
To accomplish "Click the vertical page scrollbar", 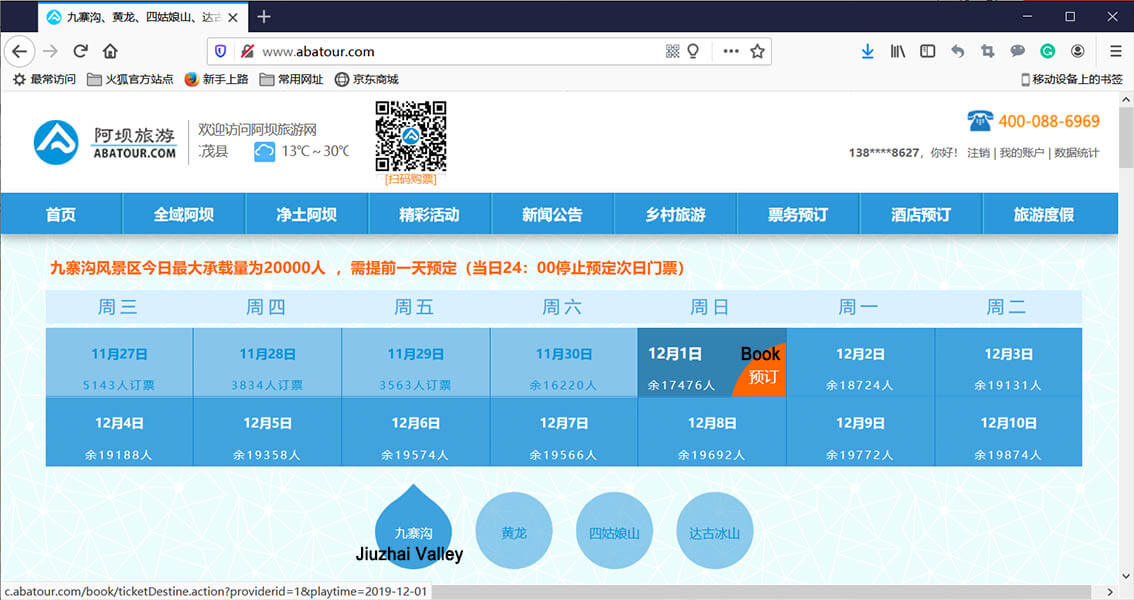I will 1126,137.
